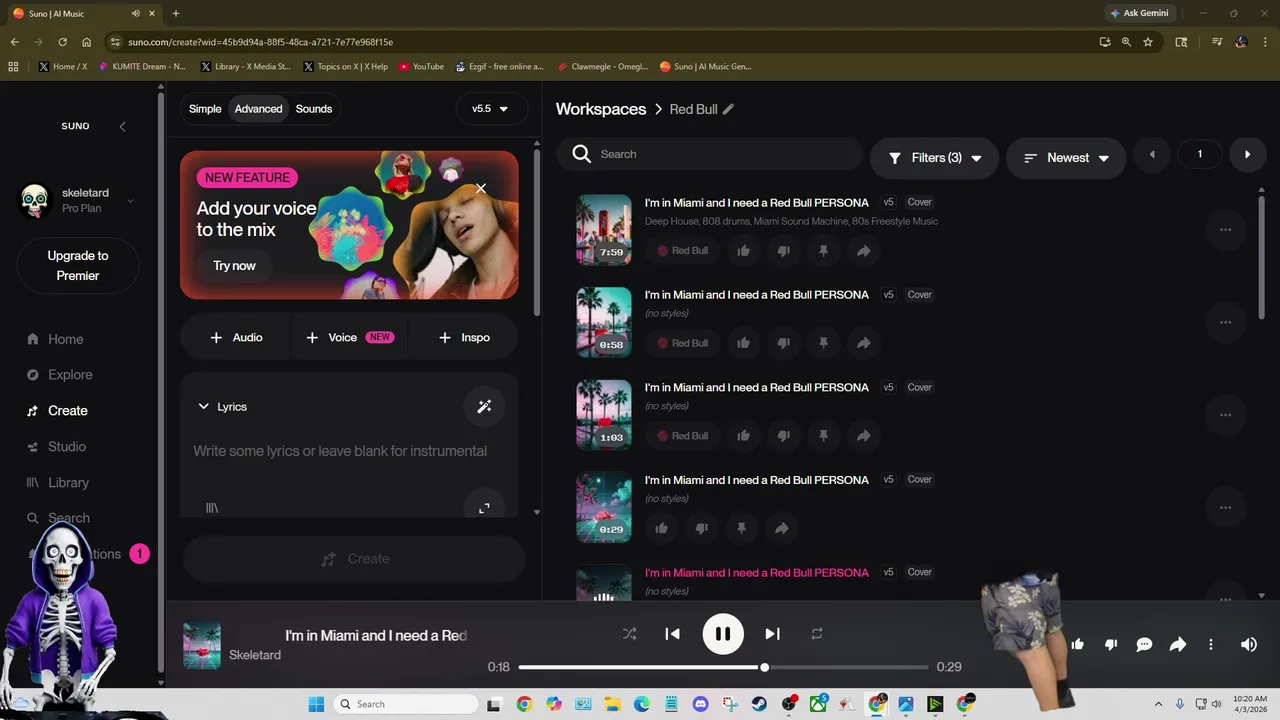
Task: Skip to previous track
Action: pos(672,634)
